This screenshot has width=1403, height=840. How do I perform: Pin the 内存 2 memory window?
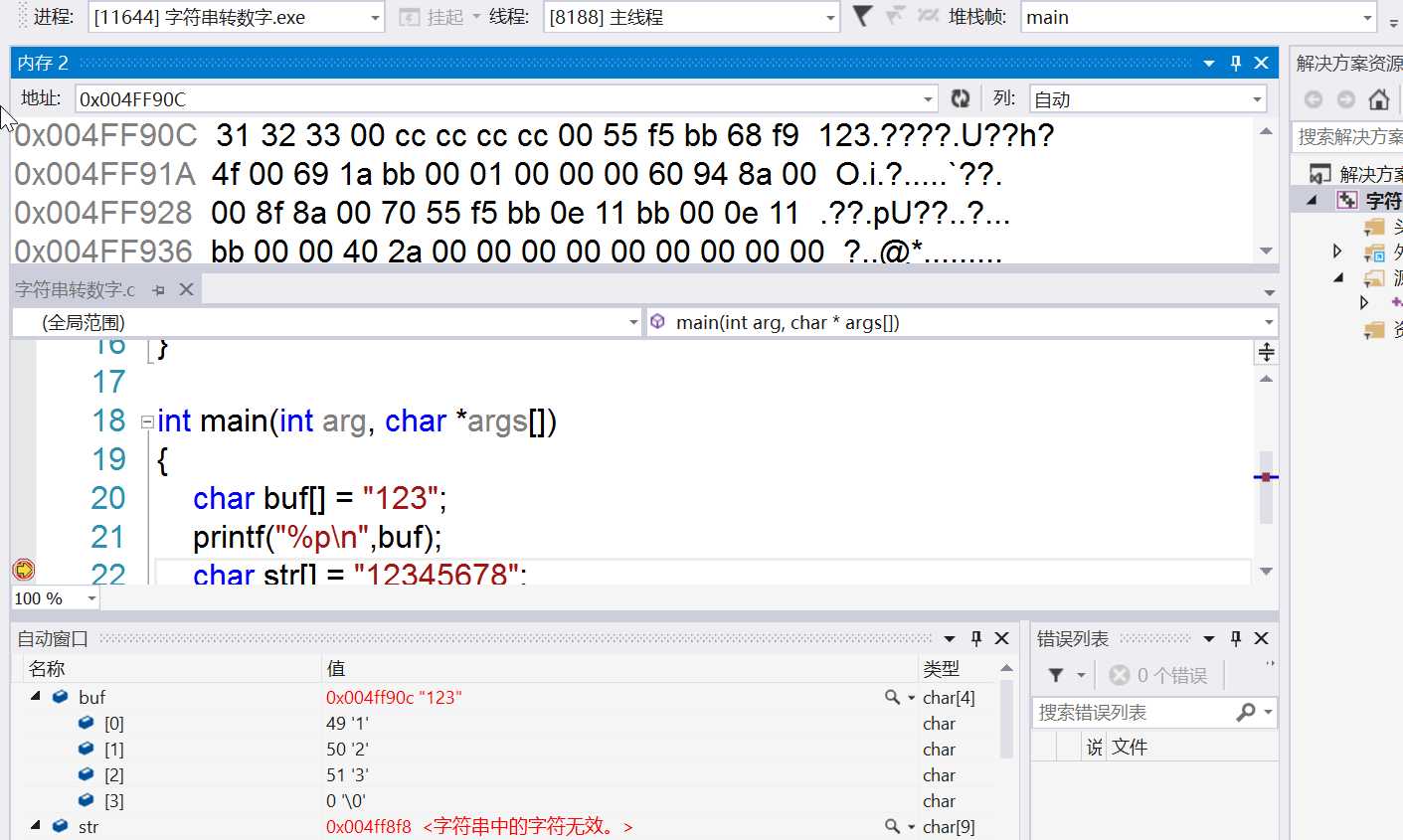1236,63
